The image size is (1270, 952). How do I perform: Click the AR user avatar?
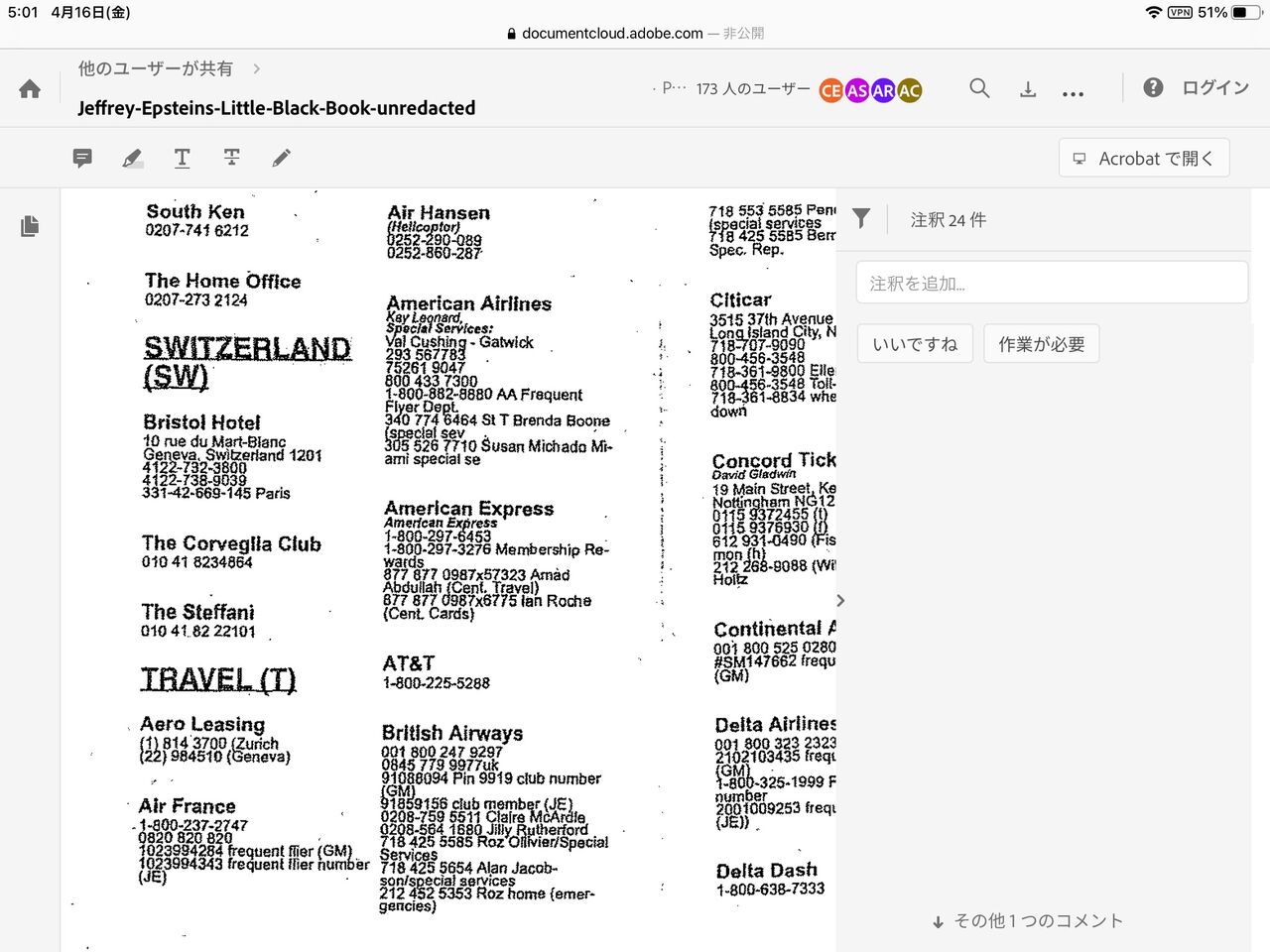883,91
